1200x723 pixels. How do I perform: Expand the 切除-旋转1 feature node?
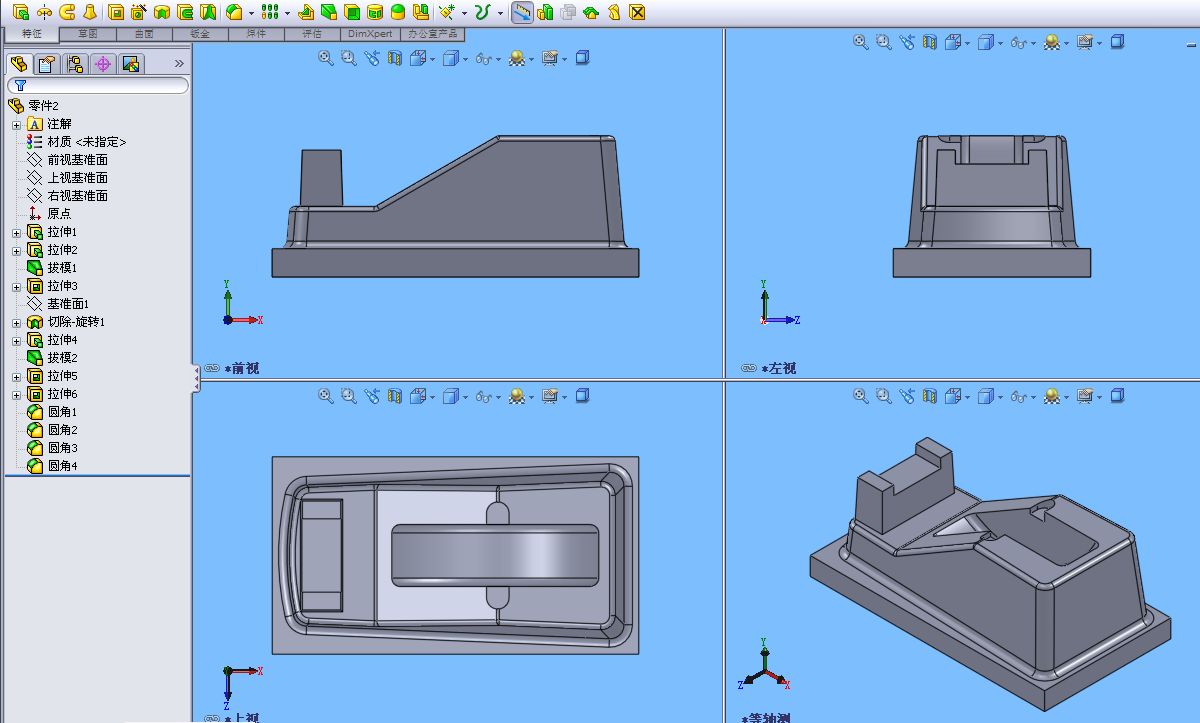click(16, 322)
